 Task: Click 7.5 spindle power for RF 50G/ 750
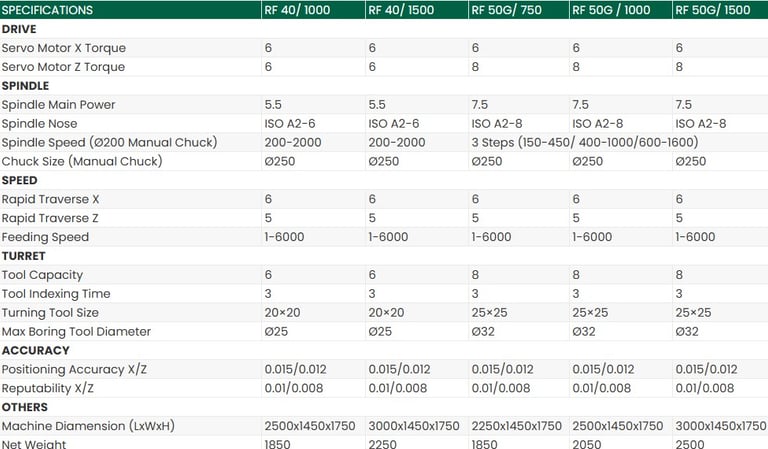480,105
